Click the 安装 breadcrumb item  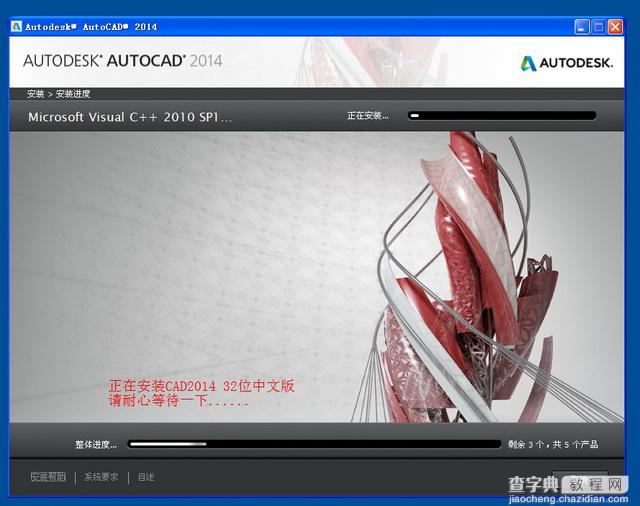[36, 94]
